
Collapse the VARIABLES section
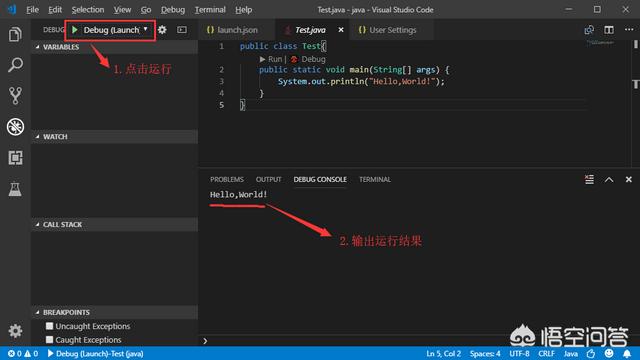point(114,47)
